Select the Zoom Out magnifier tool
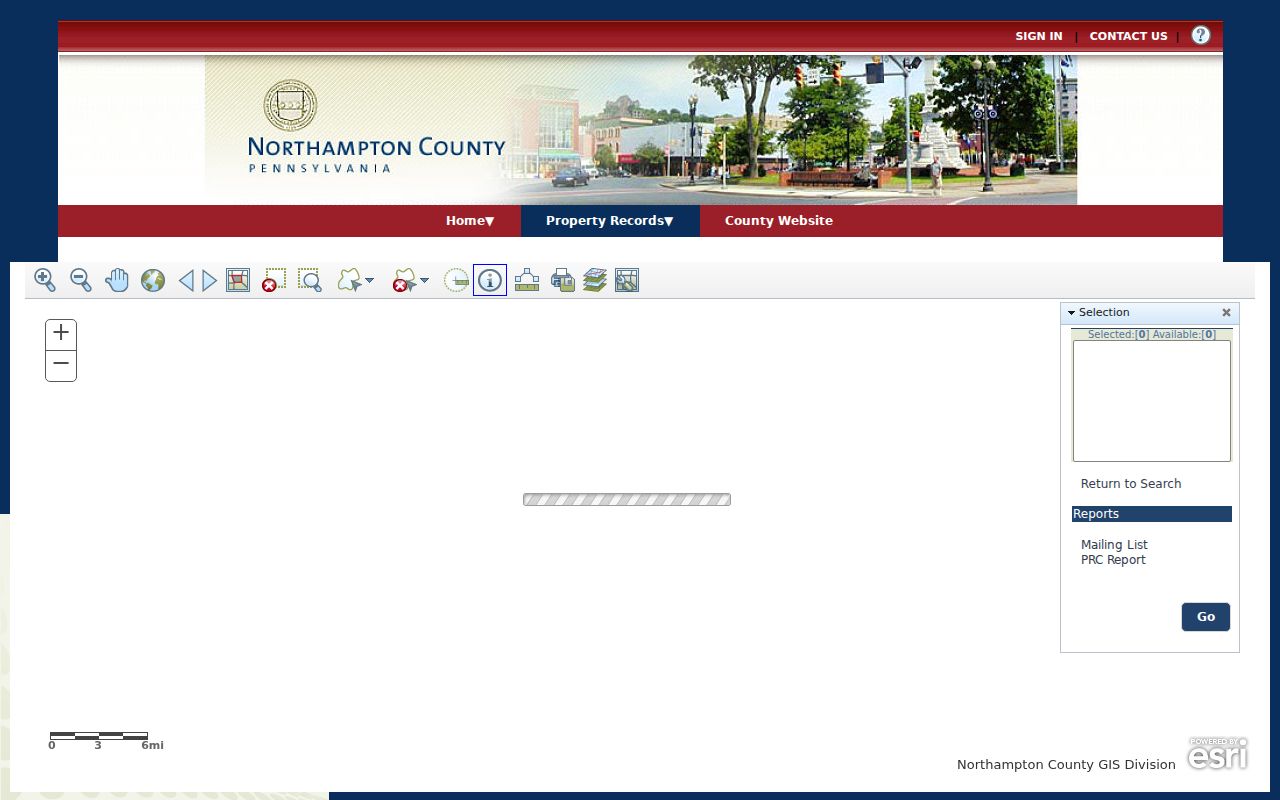The width and height of the screenshot is (1280, 800). [x=81, y=281]
